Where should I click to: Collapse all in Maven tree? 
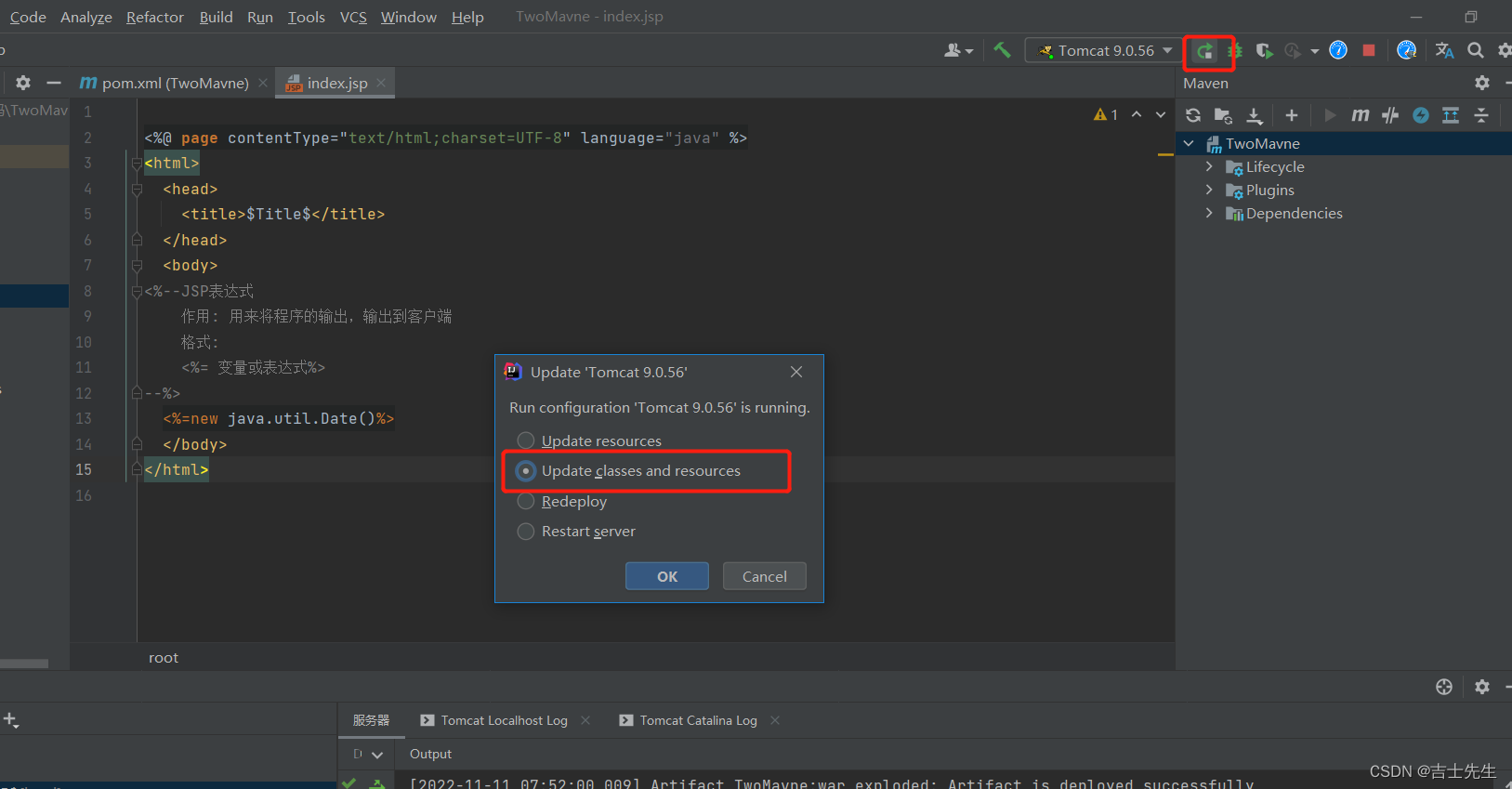(x=1481, y=115)
